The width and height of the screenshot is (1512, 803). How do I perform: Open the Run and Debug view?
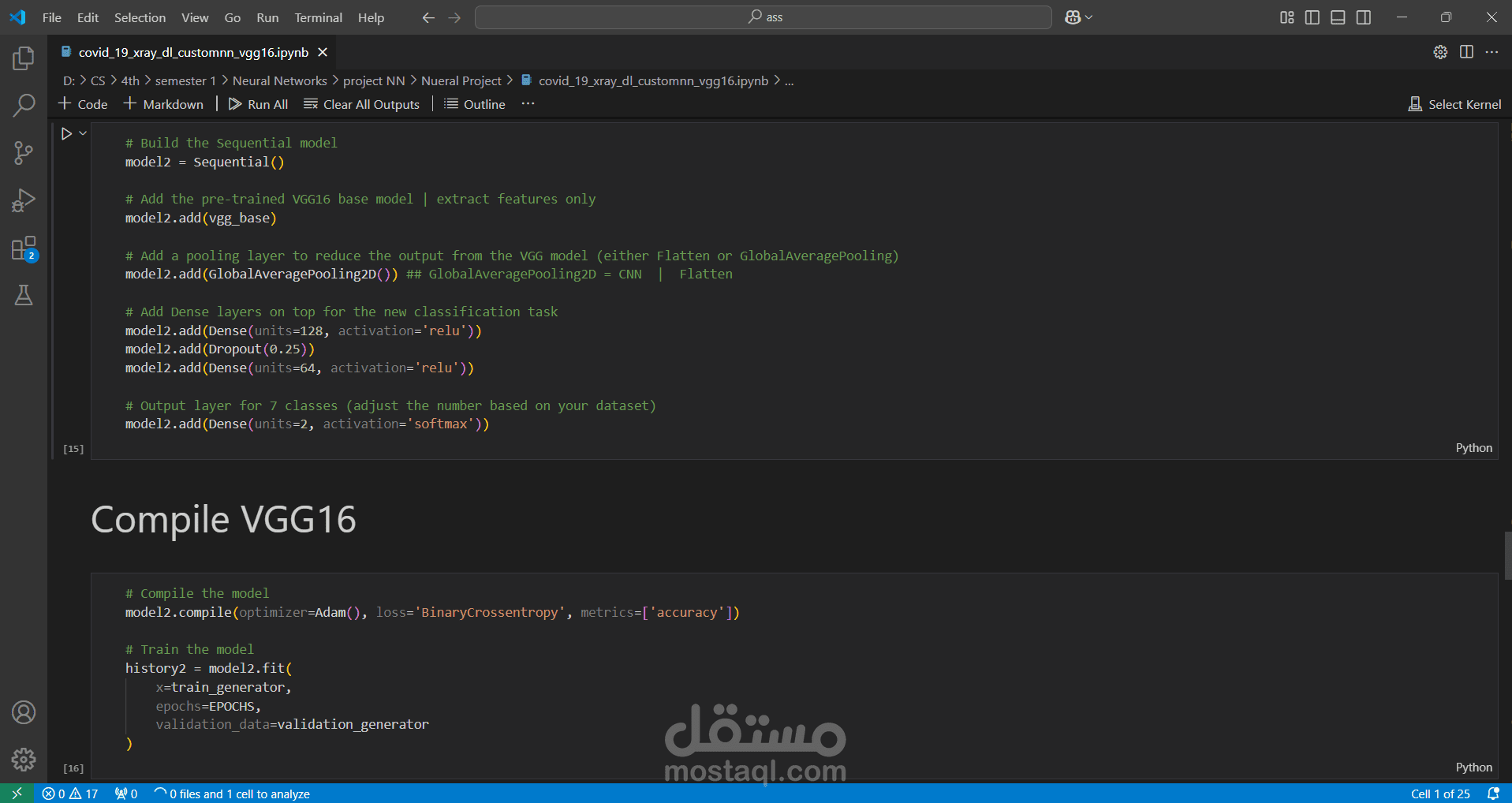pyautogui.click(x=24, y=200)
